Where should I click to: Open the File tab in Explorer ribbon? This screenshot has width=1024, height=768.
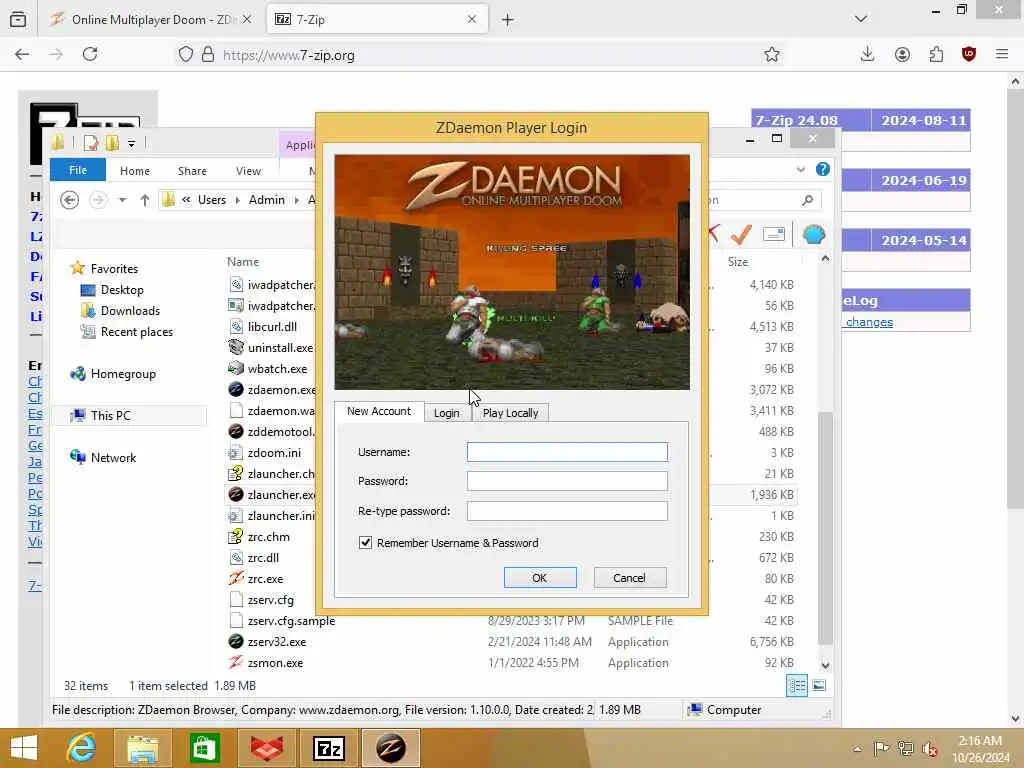click(78, 170)
